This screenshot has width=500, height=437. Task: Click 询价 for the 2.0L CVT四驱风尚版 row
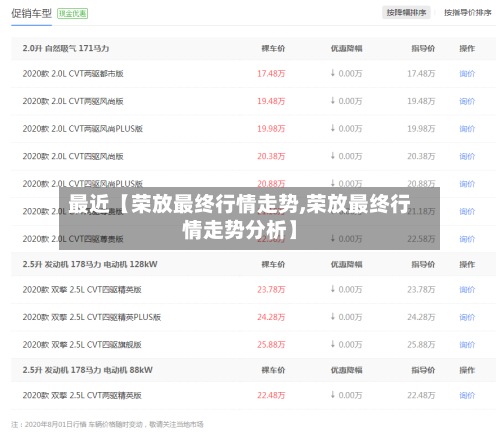coord(467,157)
